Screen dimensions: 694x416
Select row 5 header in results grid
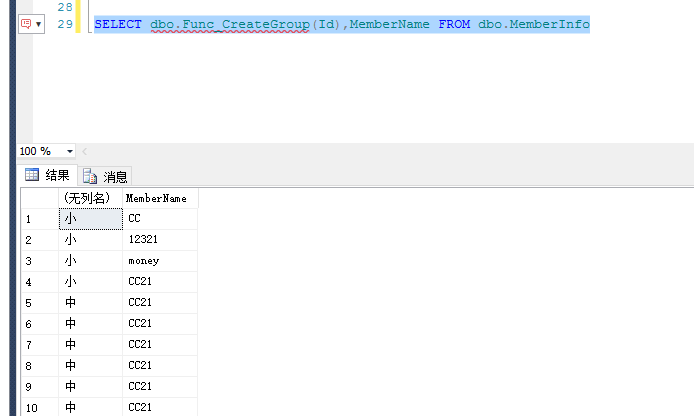coord(40,303)
